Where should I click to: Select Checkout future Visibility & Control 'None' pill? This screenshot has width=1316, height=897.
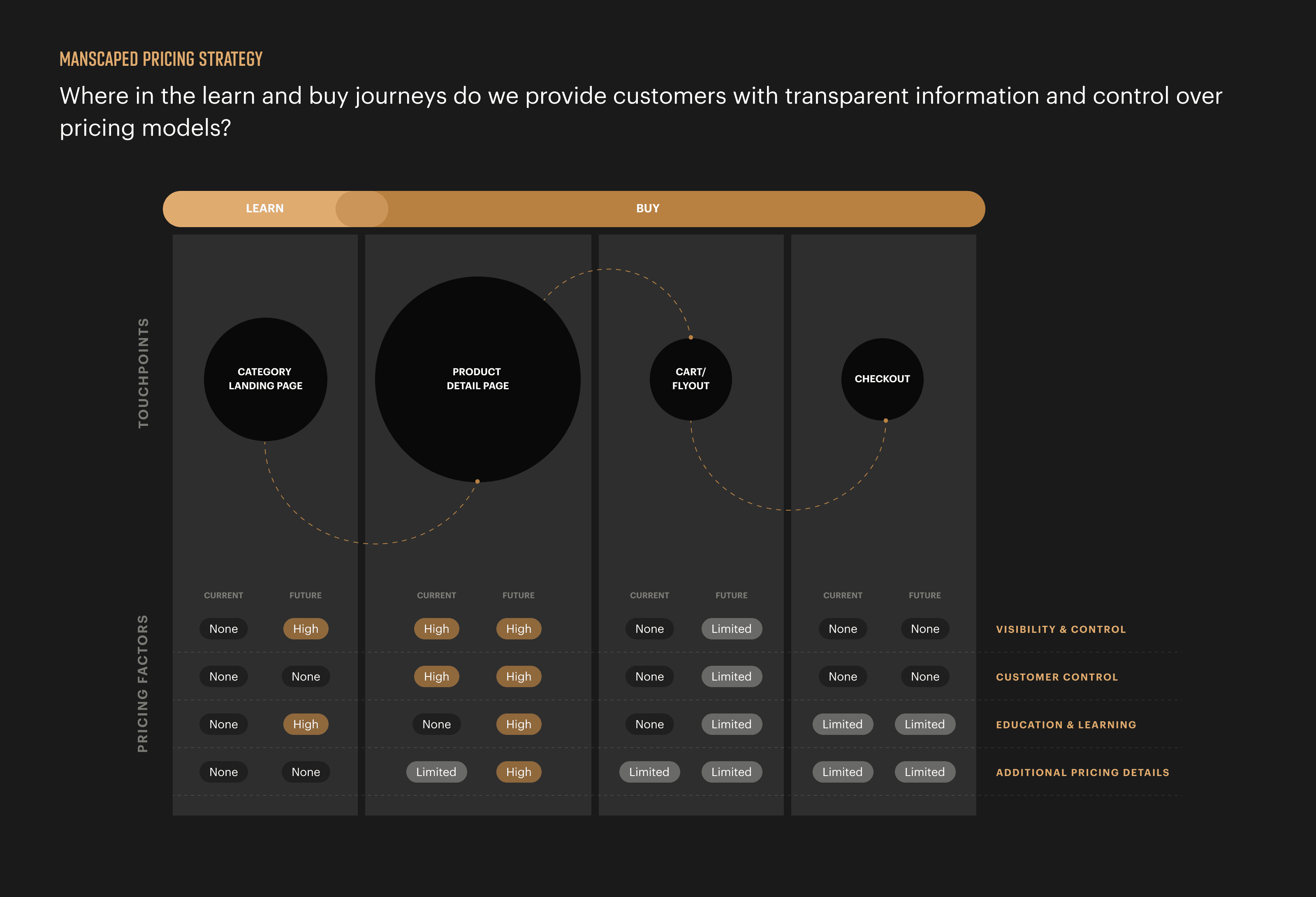point(925,628)
